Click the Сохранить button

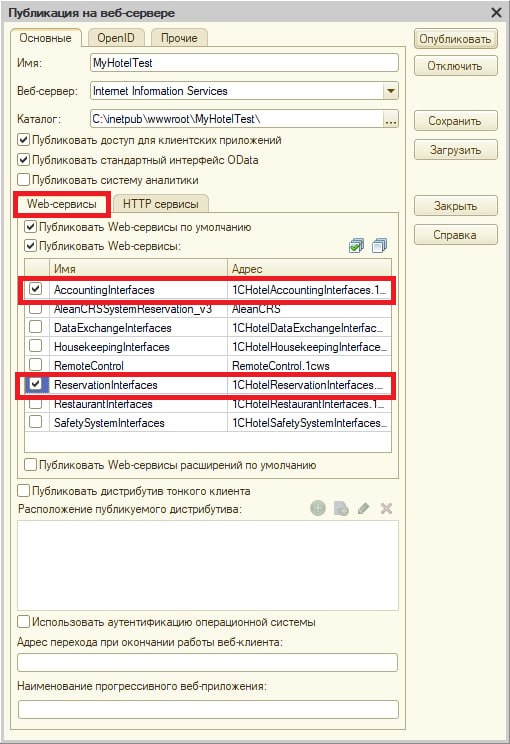click(455, 121)
